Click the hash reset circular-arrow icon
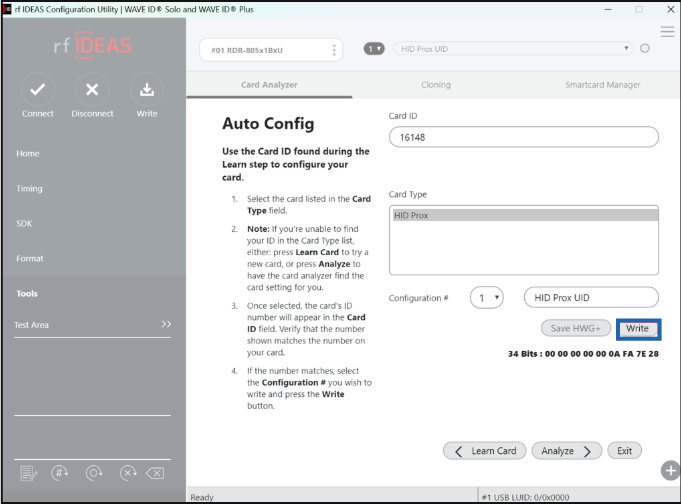Image resolution: width=681 pixels, height=504 pixels. tap(60, 473)
